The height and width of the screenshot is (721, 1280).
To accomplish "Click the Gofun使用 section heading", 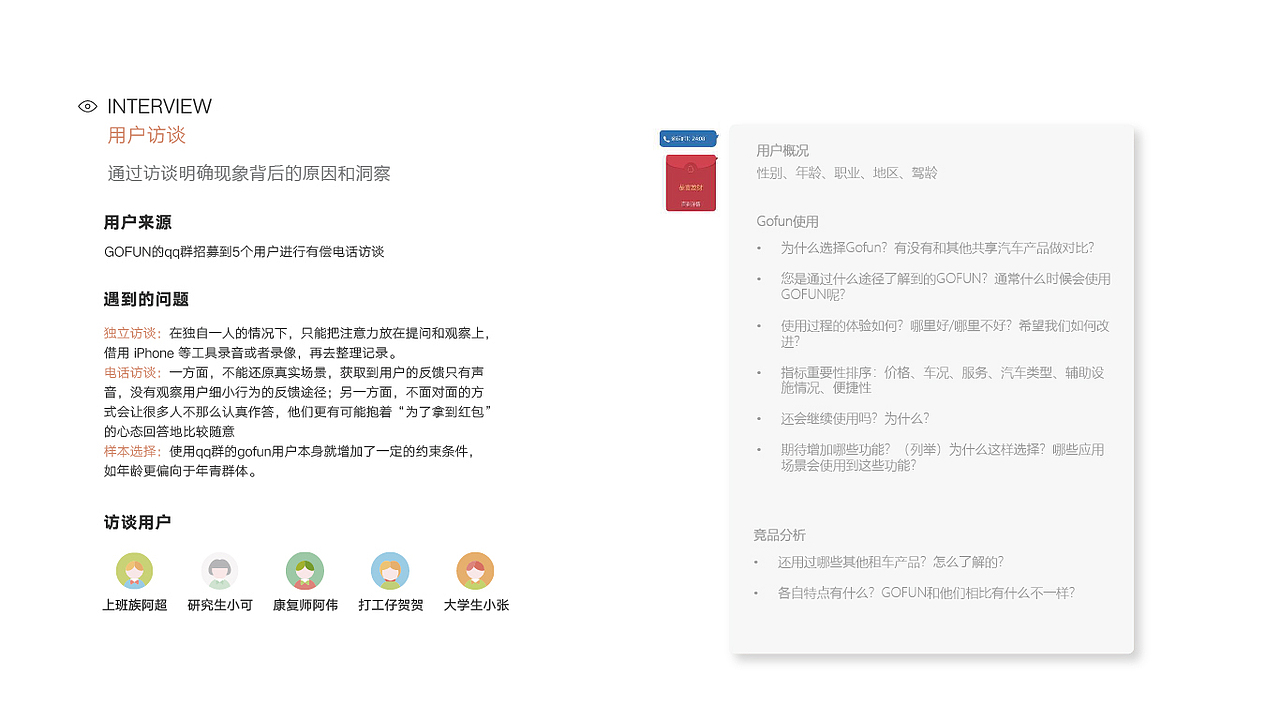I will pos(787,222).
